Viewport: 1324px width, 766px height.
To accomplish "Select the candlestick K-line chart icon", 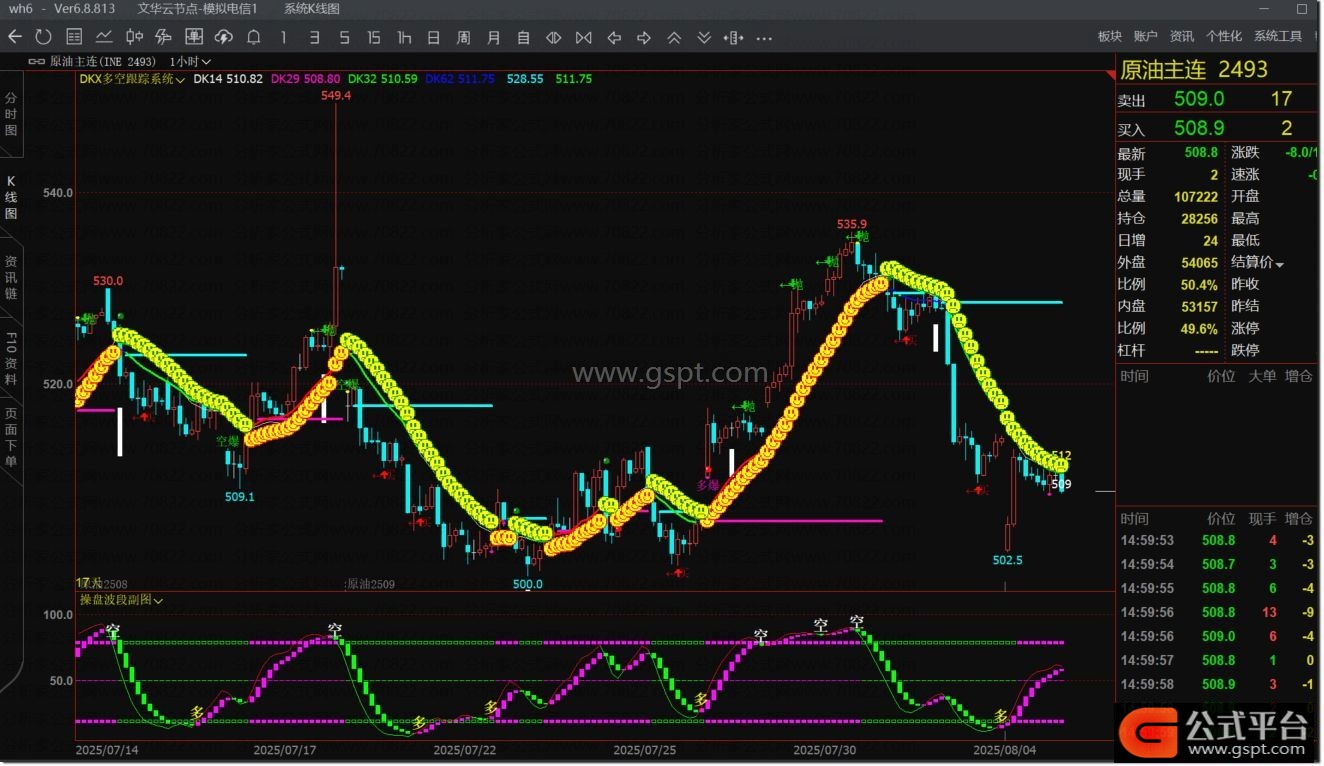I will pos(134,37).
